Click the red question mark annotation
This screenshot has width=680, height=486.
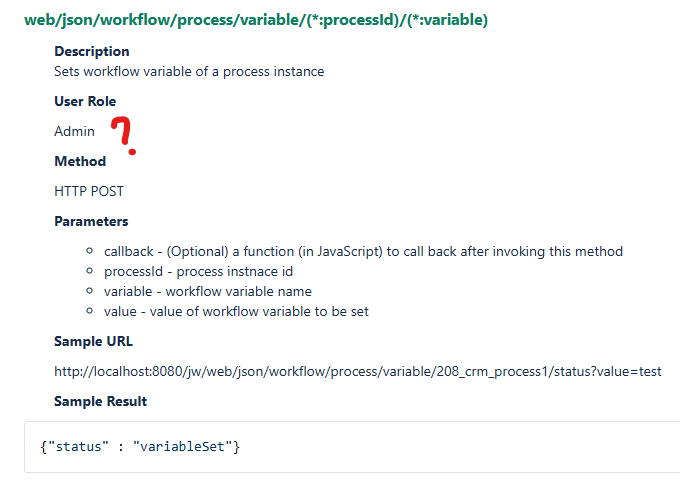coord(124,135)
